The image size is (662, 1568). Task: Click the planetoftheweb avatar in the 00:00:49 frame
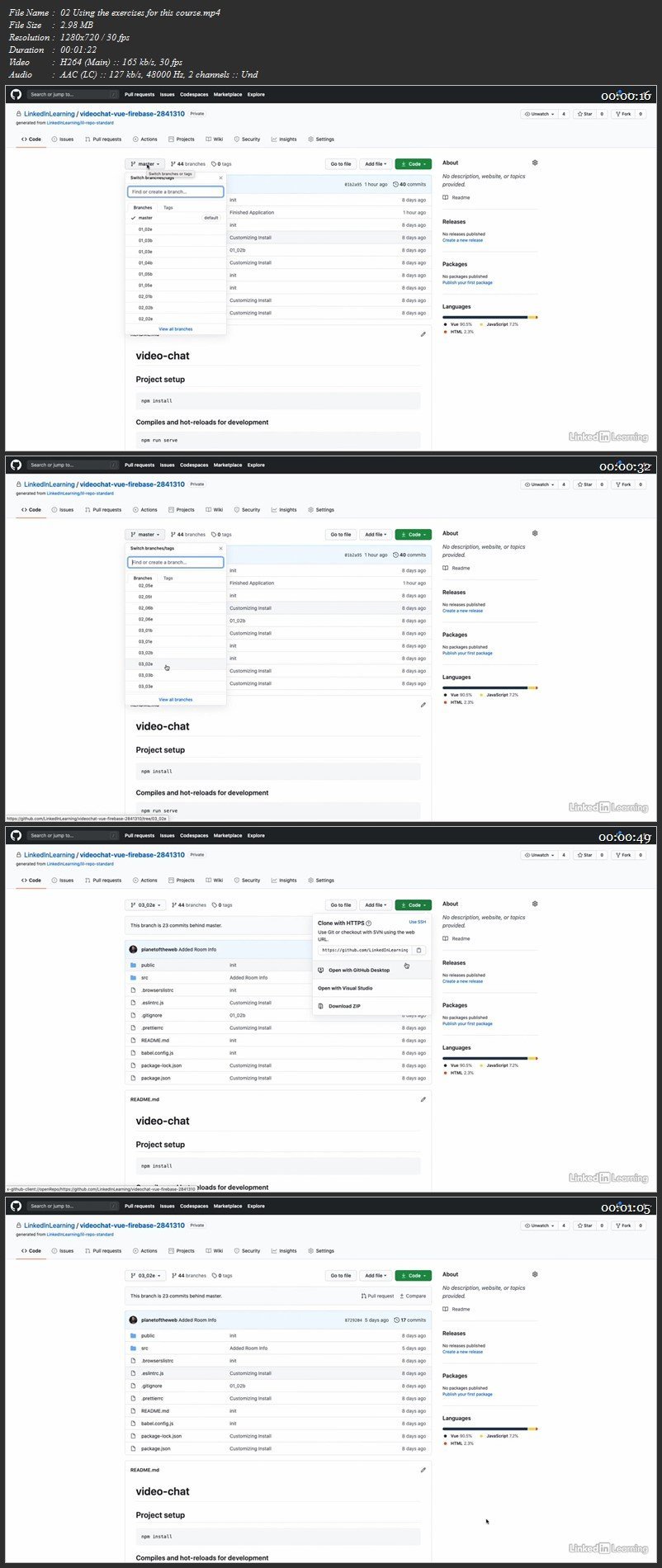coord(134,950)
